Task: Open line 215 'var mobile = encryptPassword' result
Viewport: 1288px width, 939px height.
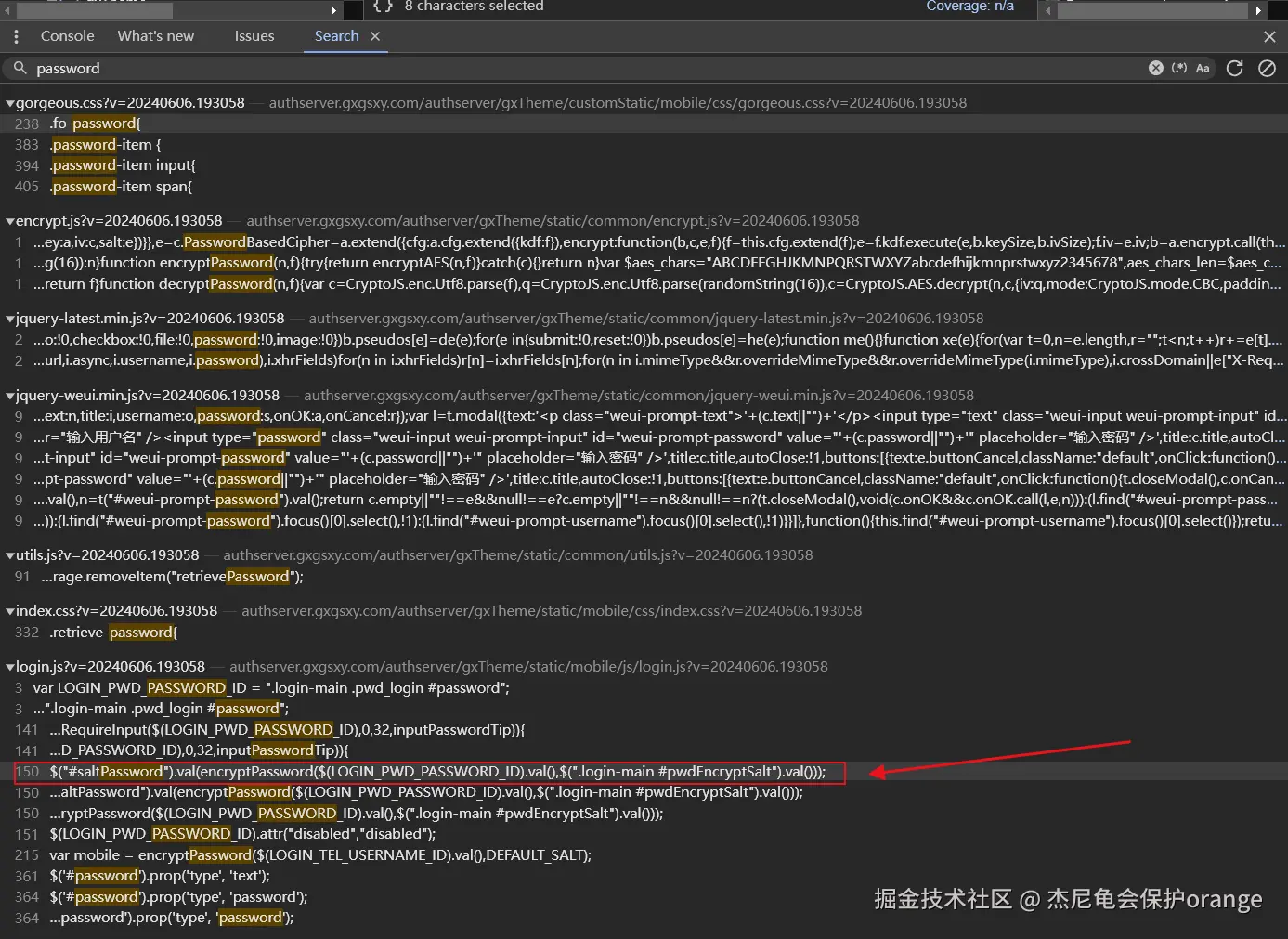Action: coord(644,855)
